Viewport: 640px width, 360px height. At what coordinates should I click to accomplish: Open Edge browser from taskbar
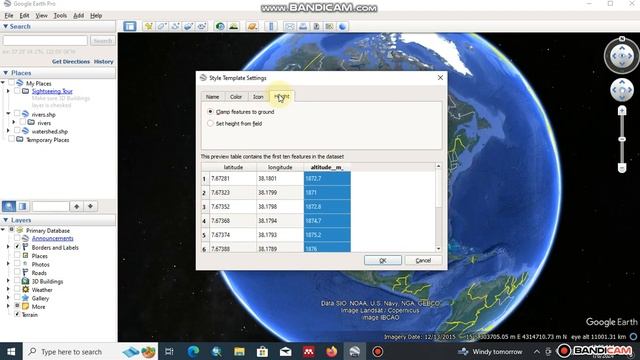193,351
